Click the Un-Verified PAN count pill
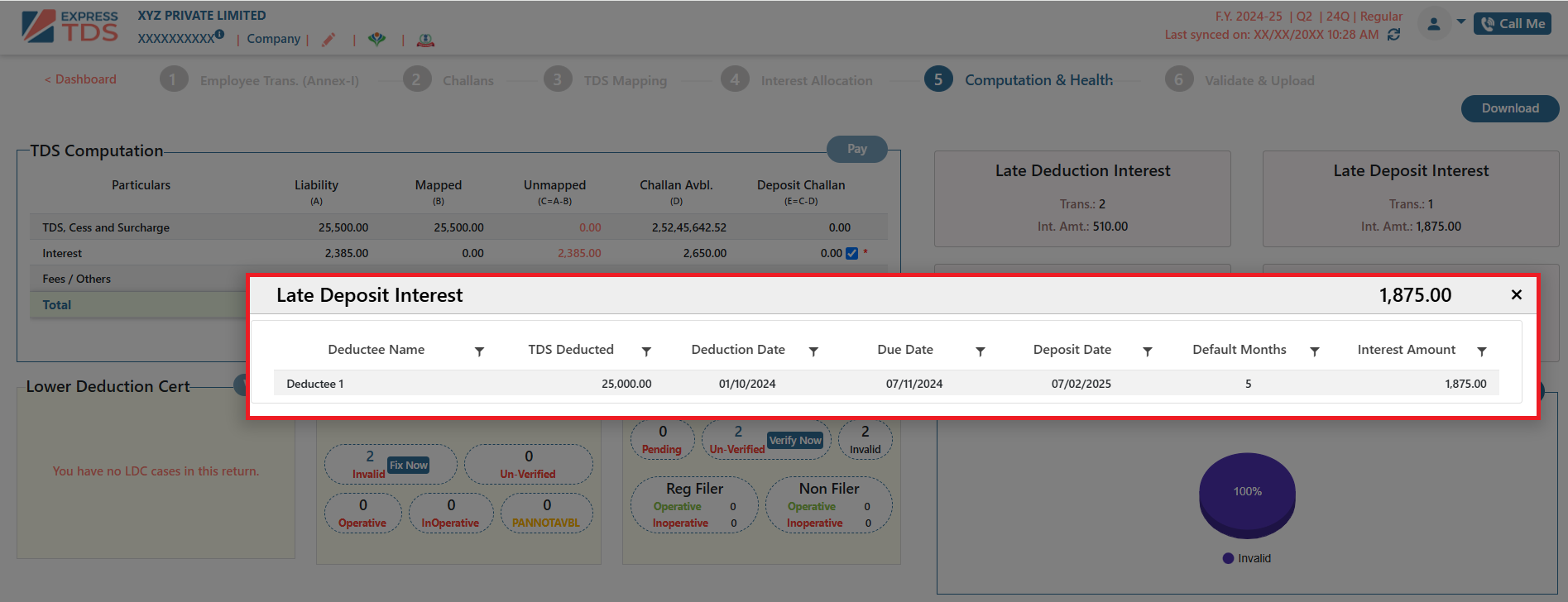The image size is (1568, 602). coord(528,465)
